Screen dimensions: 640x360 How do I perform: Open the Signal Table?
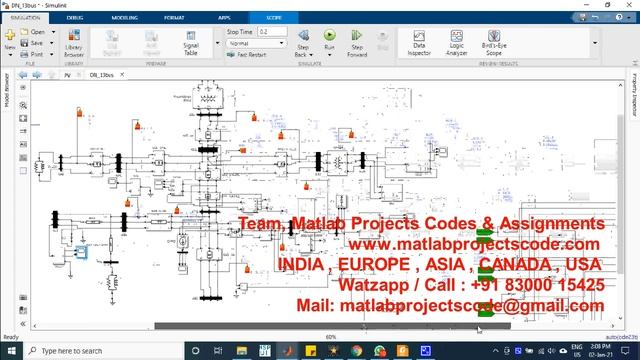coord(191,43)
